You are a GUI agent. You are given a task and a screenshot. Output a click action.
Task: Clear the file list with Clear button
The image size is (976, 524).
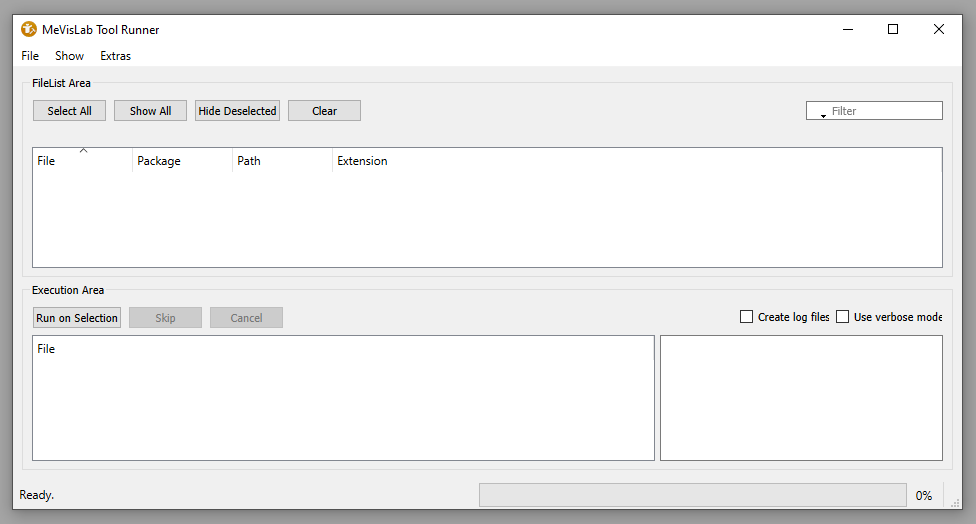pos(324,111)
